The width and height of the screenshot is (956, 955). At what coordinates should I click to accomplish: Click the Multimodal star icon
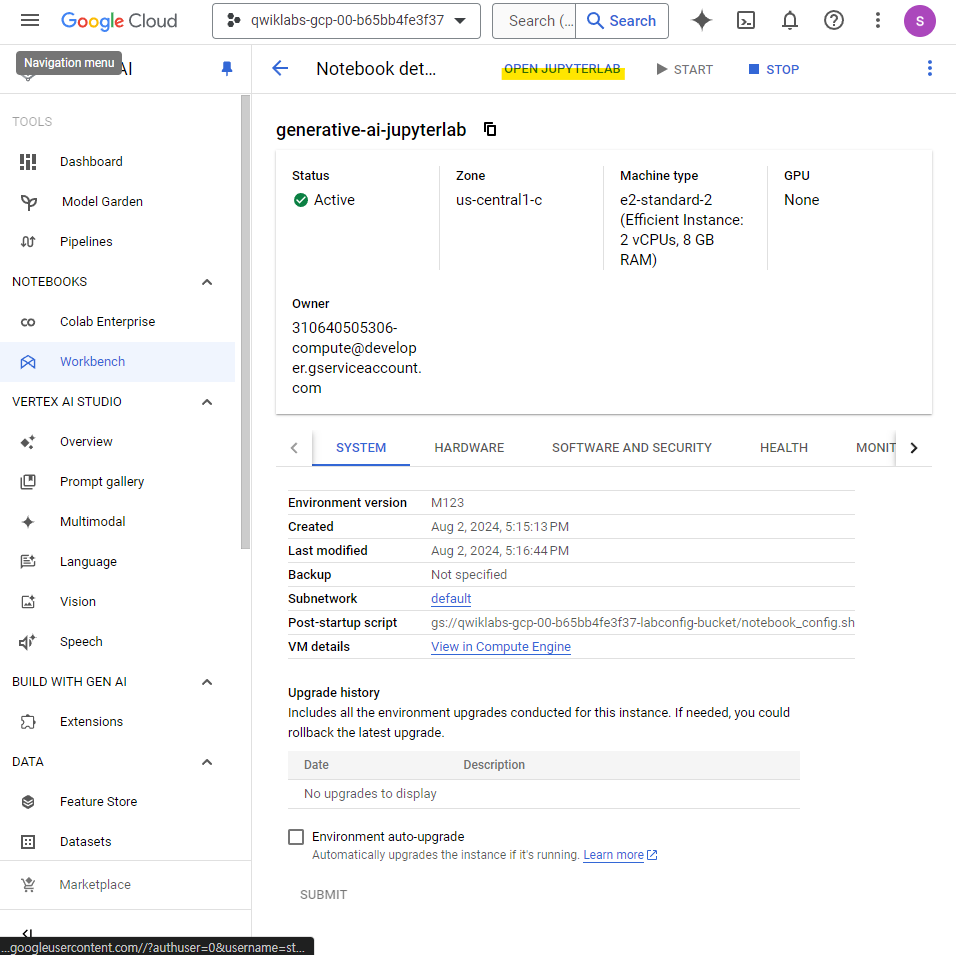pos(28,522)
